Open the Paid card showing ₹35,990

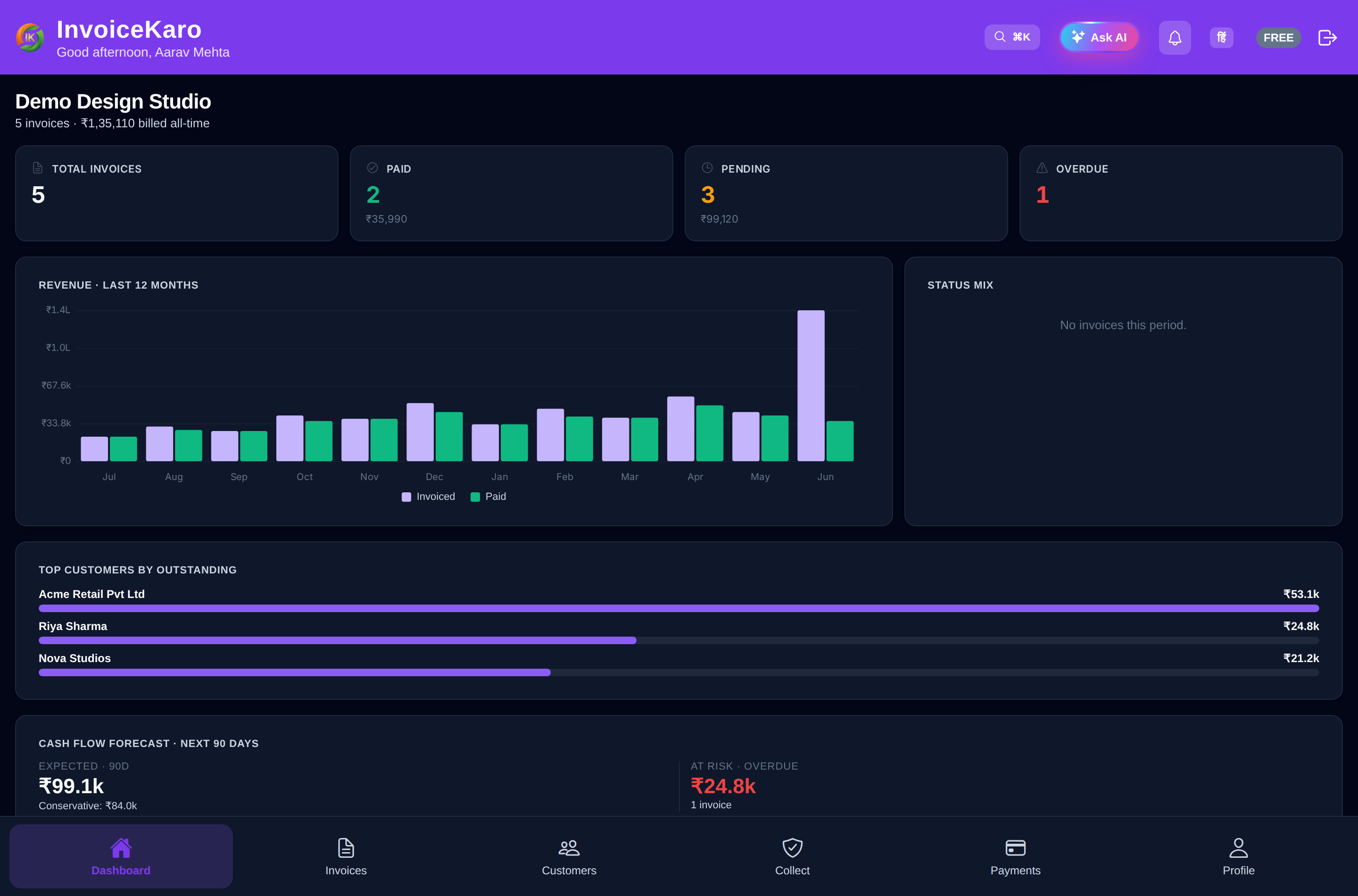[511, 193]
